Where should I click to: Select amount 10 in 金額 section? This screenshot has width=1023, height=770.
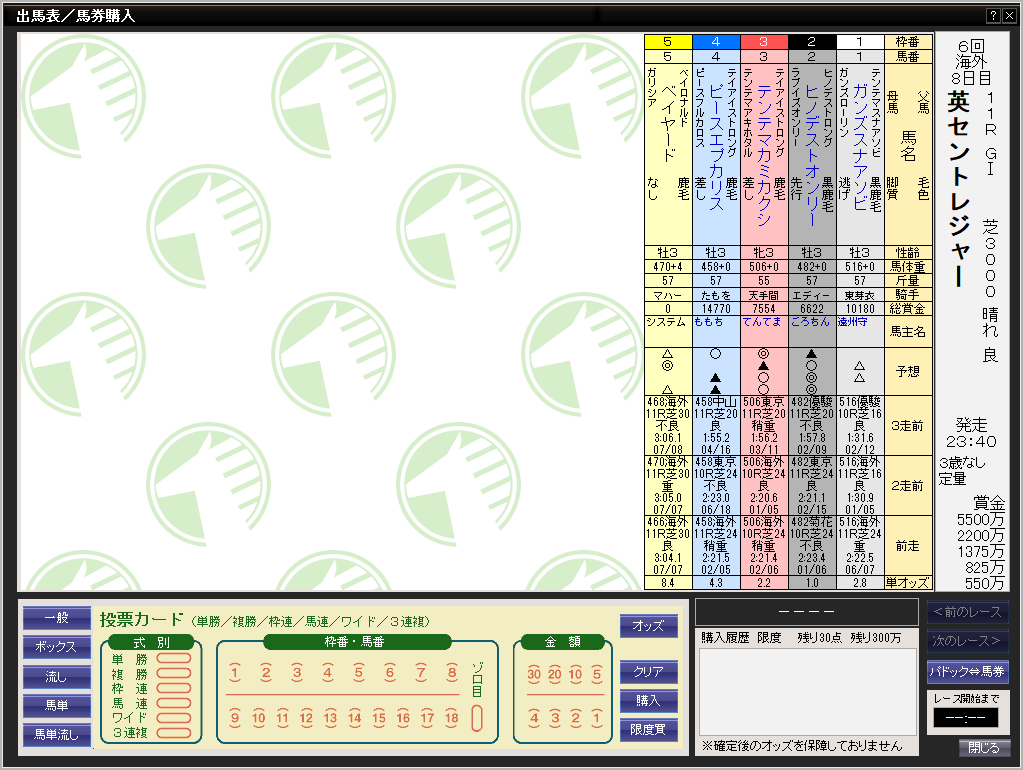coord(575,674)
